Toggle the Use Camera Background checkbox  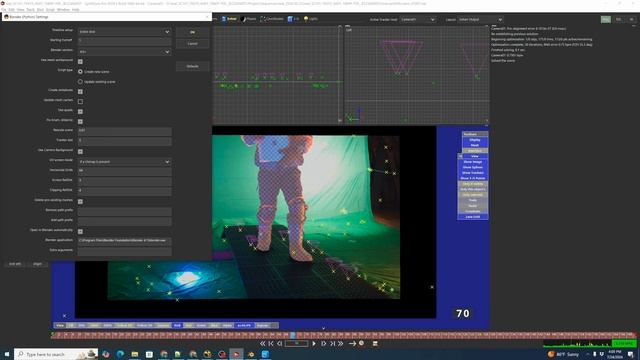80,151
